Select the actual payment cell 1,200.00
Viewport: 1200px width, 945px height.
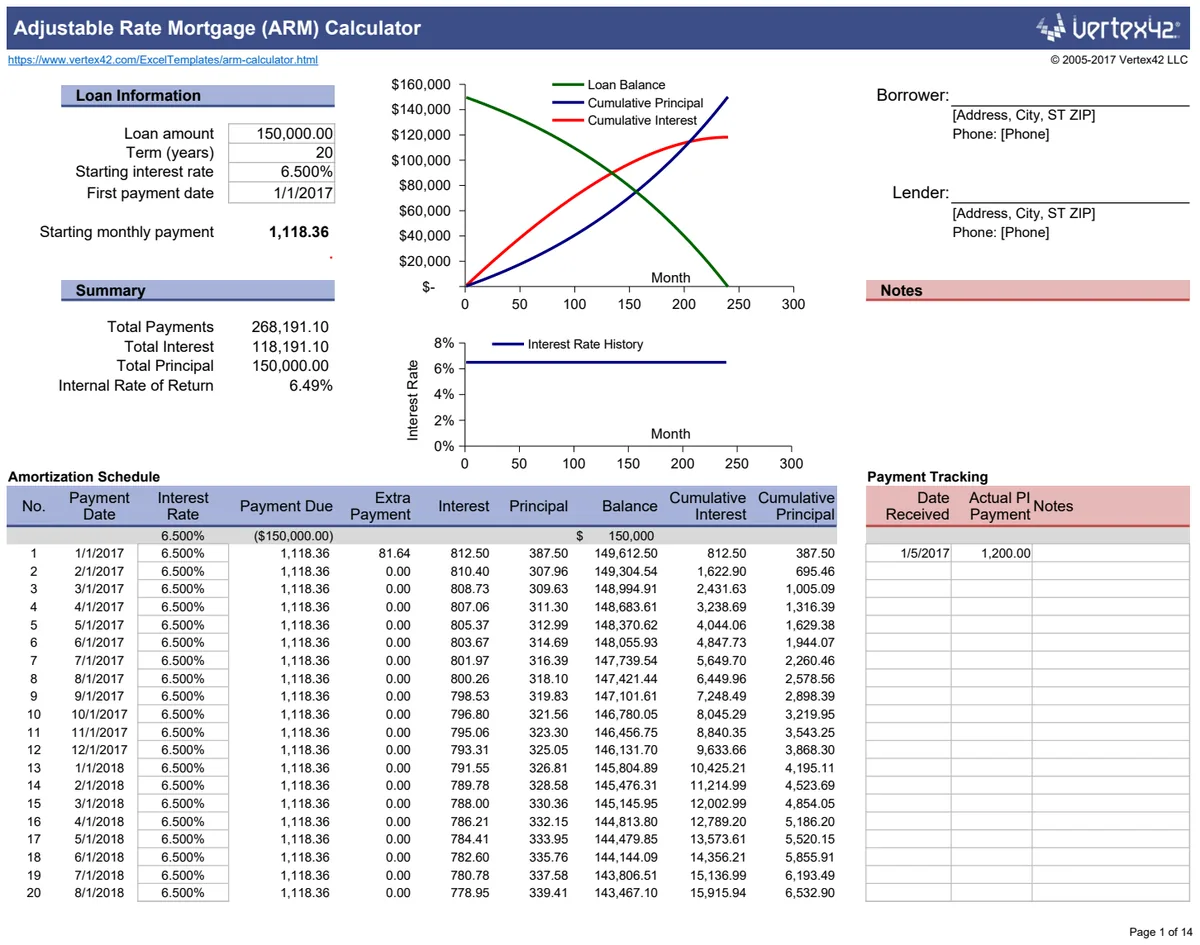coord(991,553)
